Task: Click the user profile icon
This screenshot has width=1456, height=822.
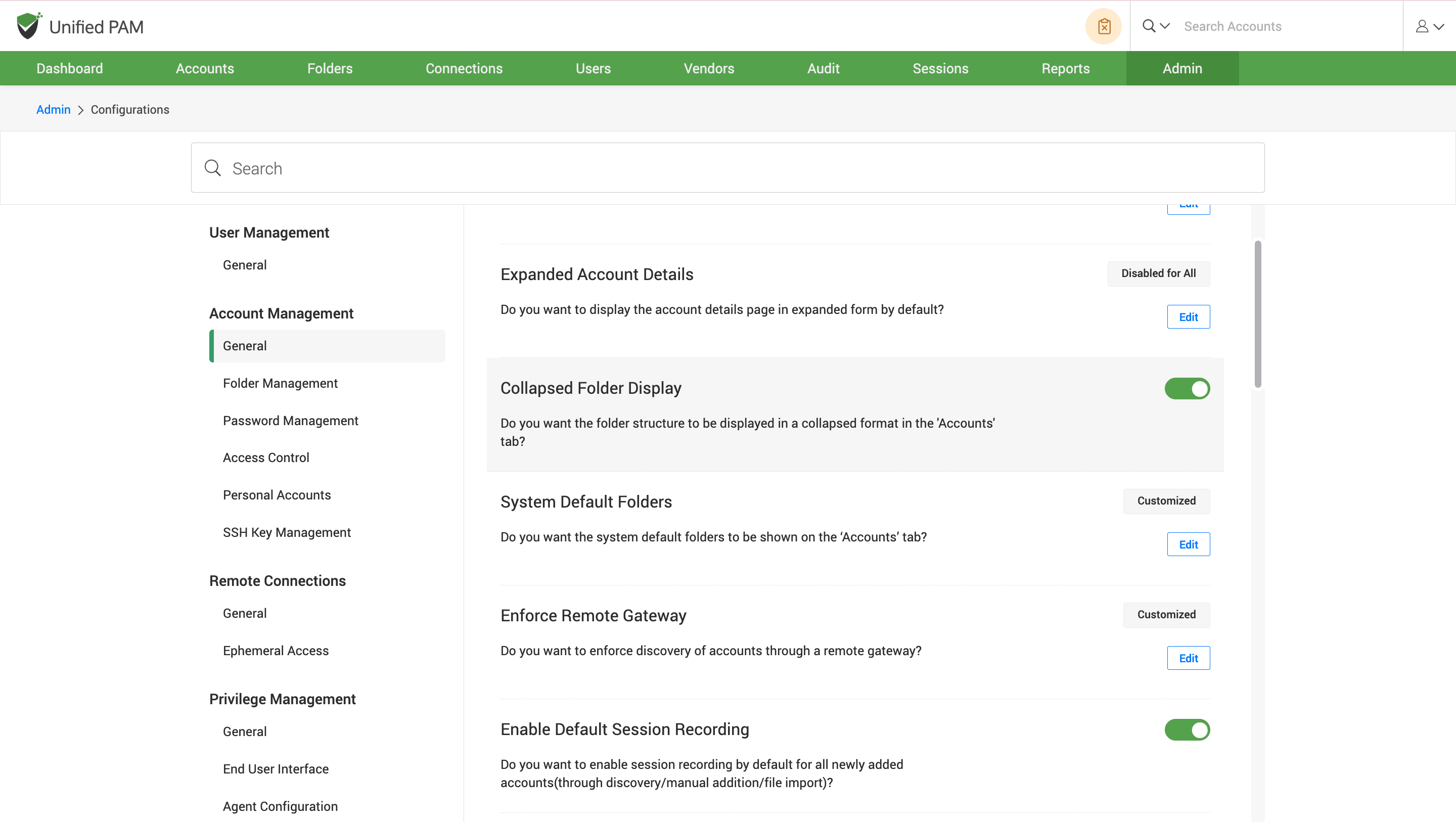Action: tap(1422, 26)
